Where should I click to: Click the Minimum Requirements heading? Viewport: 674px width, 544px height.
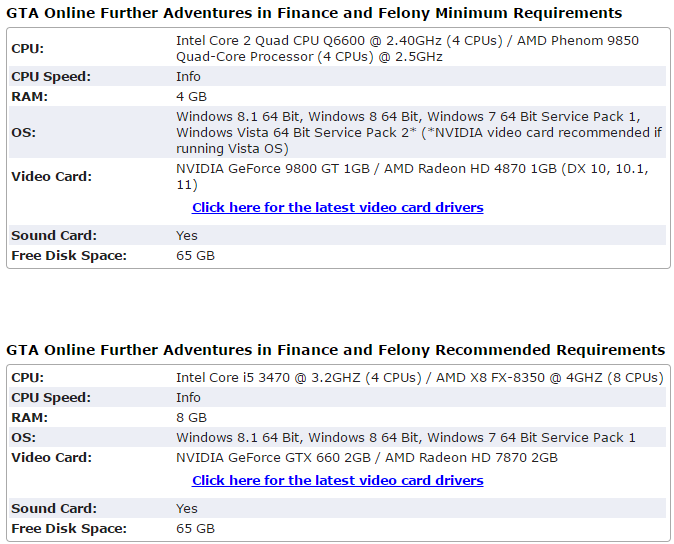314,13
